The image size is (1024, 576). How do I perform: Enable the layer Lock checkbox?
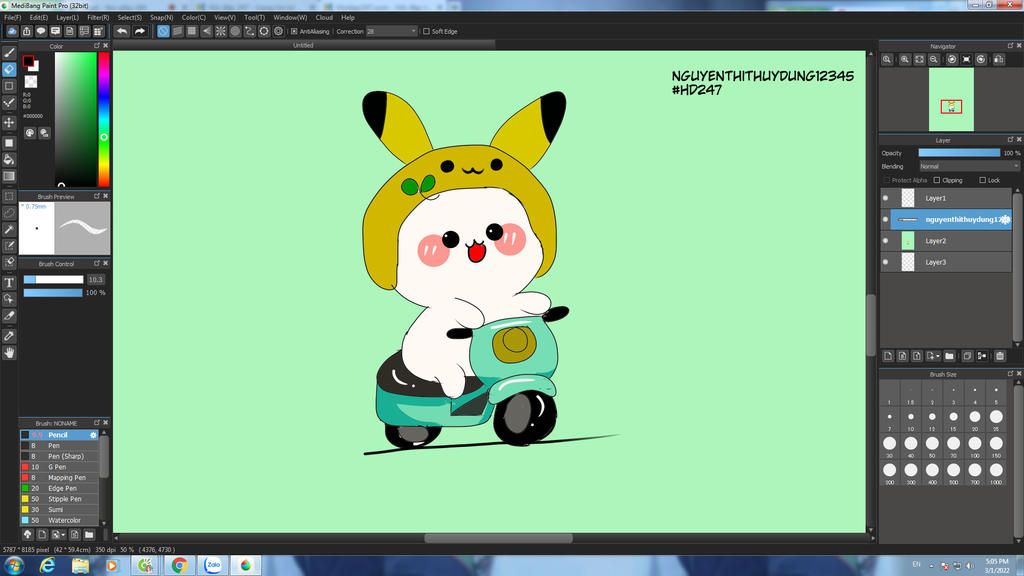click(x=982, y=180)
